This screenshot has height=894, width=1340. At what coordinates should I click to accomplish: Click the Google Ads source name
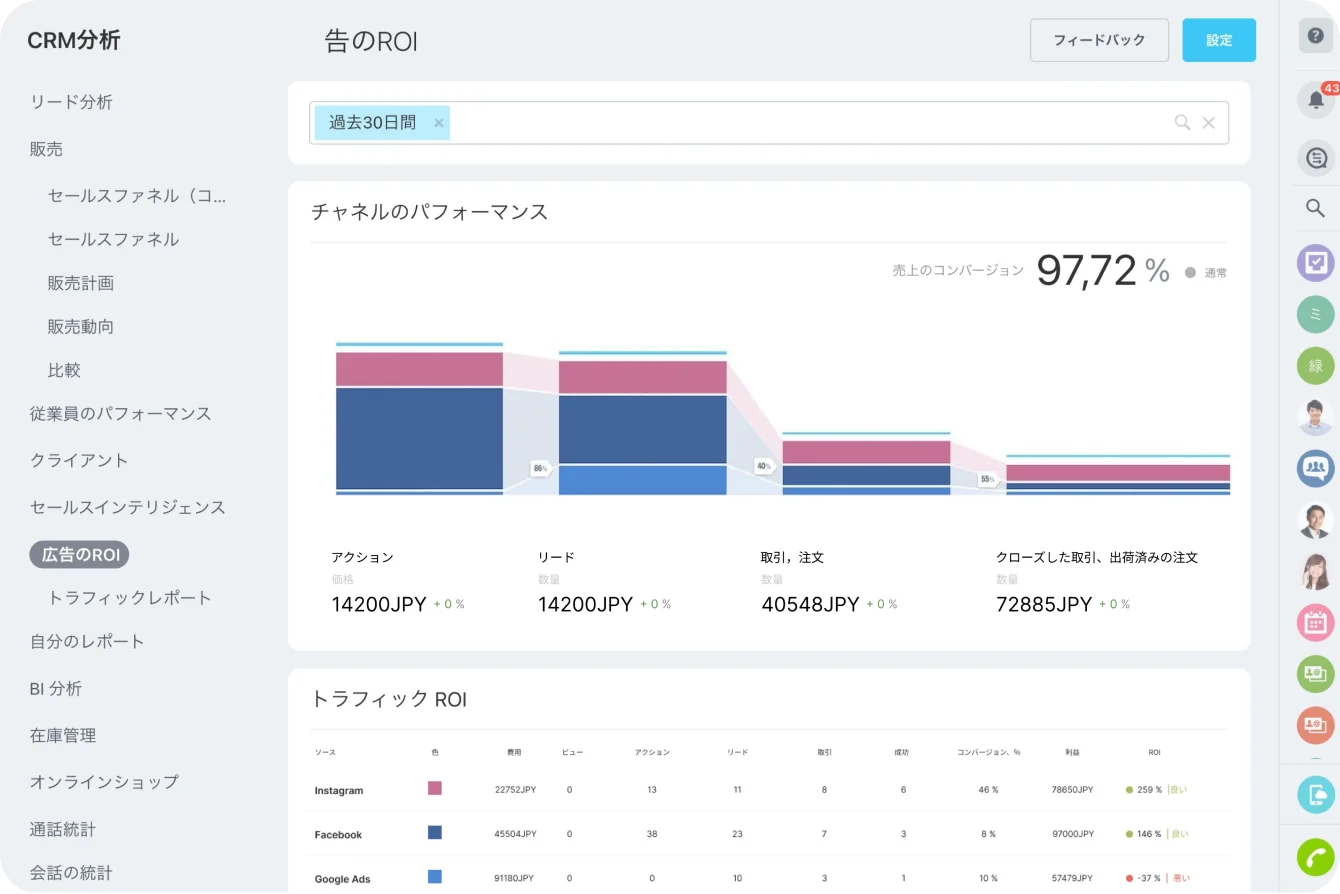[x=342, y=879]
